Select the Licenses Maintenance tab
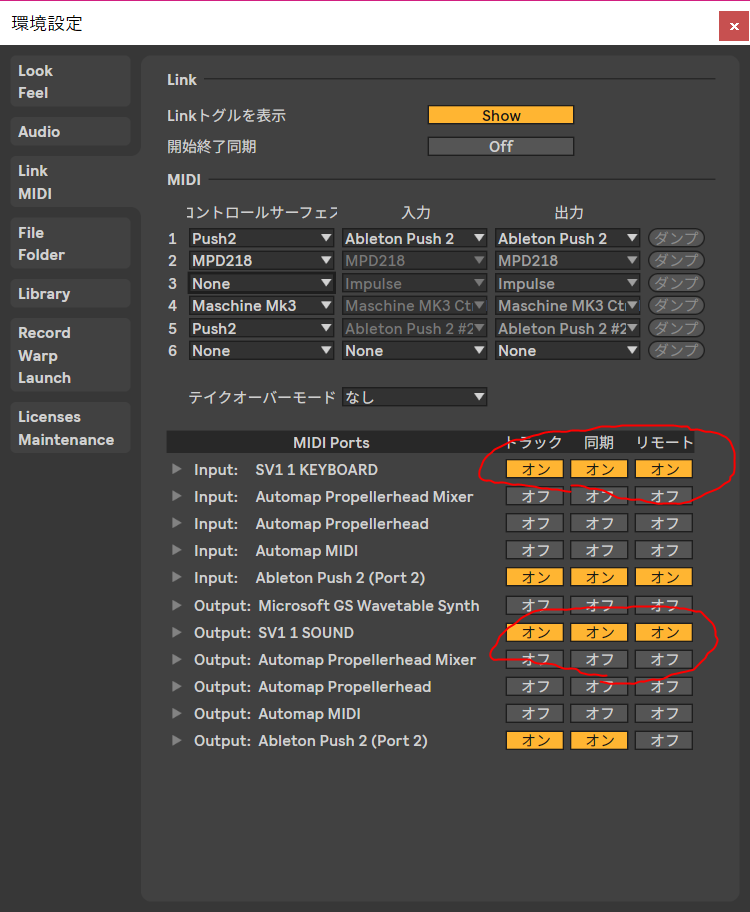Screen dimensions: 750x912 [70, 428]
